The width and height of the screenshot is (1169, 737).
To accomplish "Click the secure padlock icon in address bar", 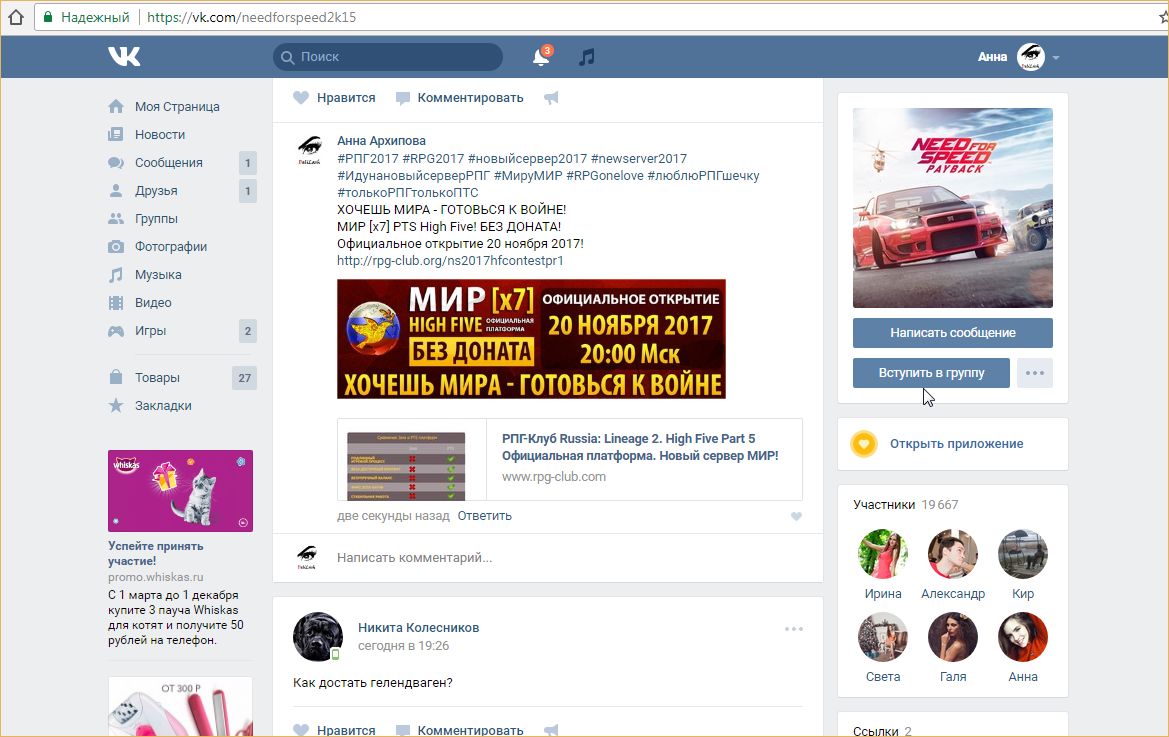I will pos(48,17).
